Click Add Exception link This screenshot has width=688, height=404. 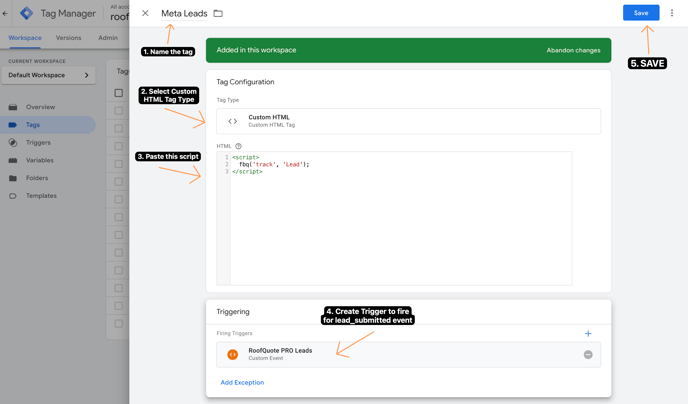242,383
